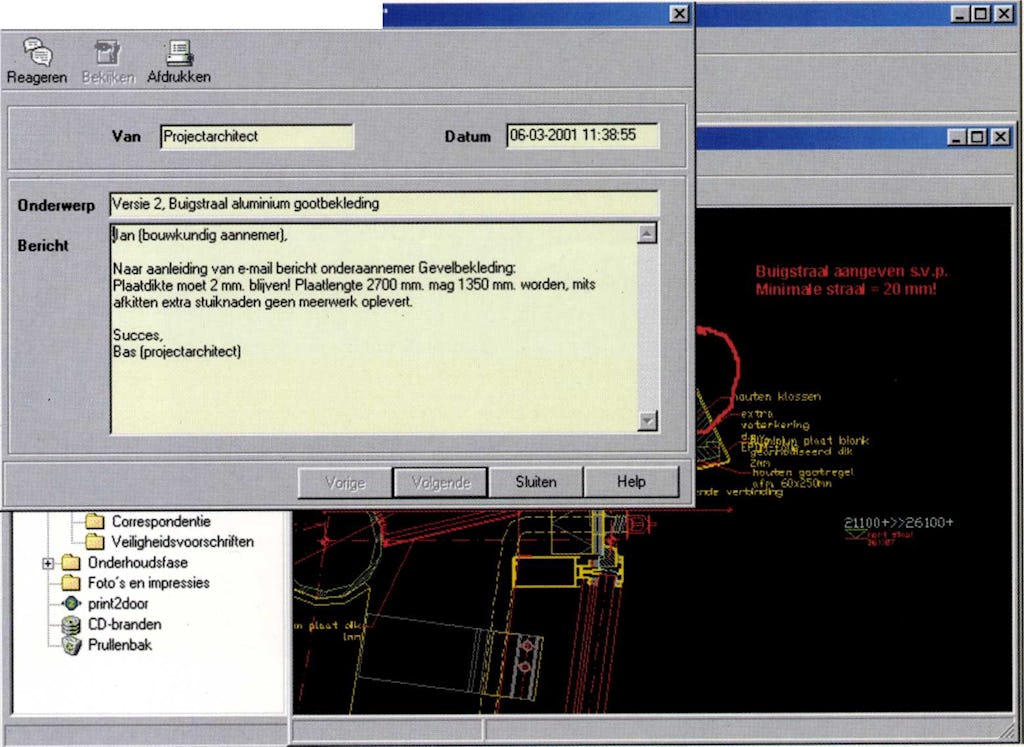
Task: Open the Correspondentie folder
Action: click(x=96, y=521)
